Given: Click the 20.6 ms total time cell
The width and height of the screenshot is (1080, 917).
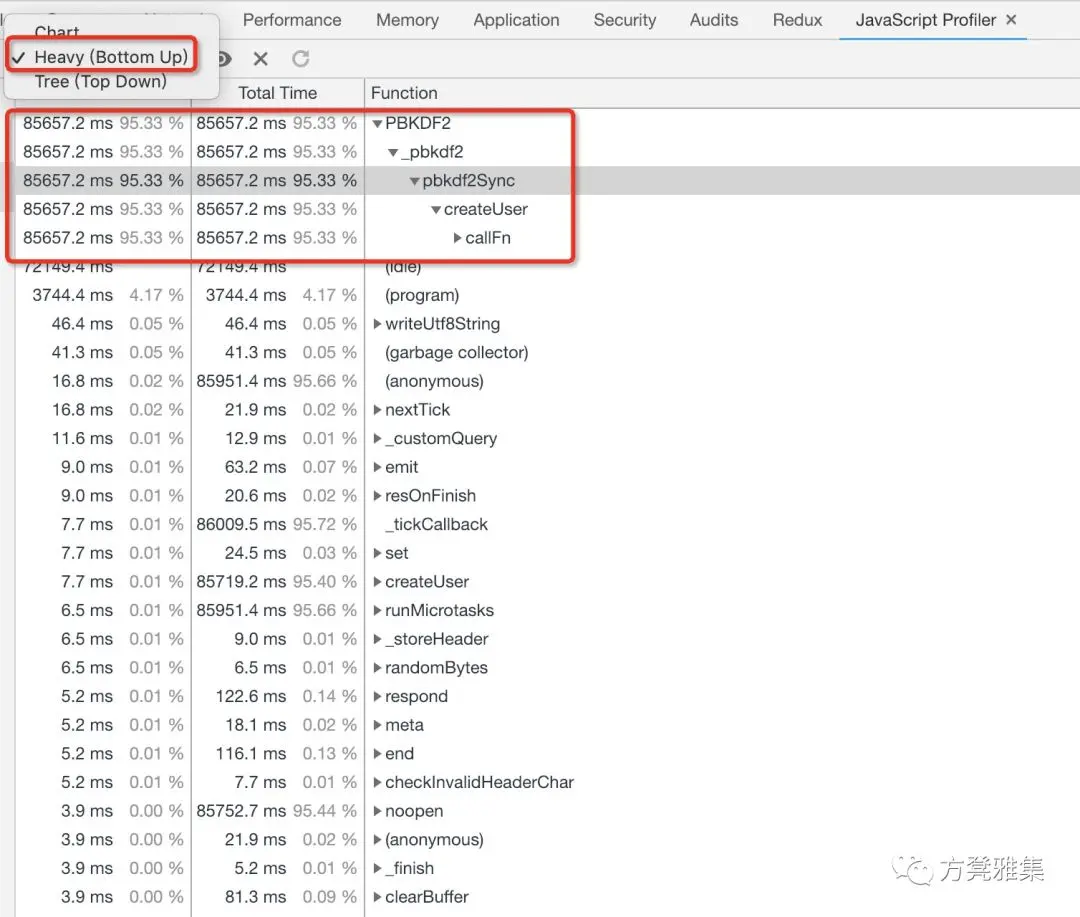Looking at the screenshot, I should pyautogui.click(x=255, y=495).
